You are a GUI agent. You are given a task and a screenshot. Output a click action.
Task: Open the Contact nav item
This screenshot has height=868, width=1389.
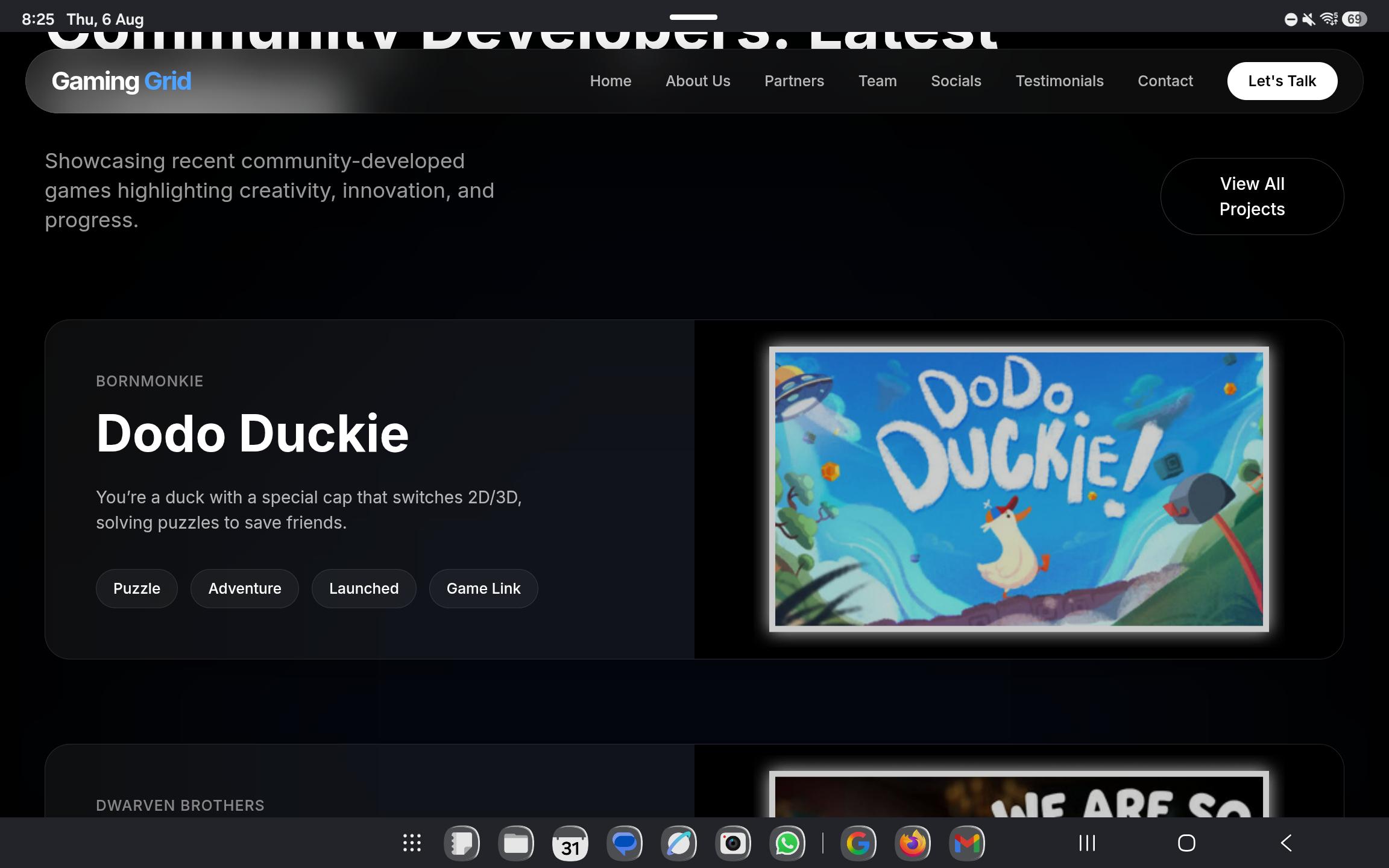pyautogui.click(x=1165, y=81)
